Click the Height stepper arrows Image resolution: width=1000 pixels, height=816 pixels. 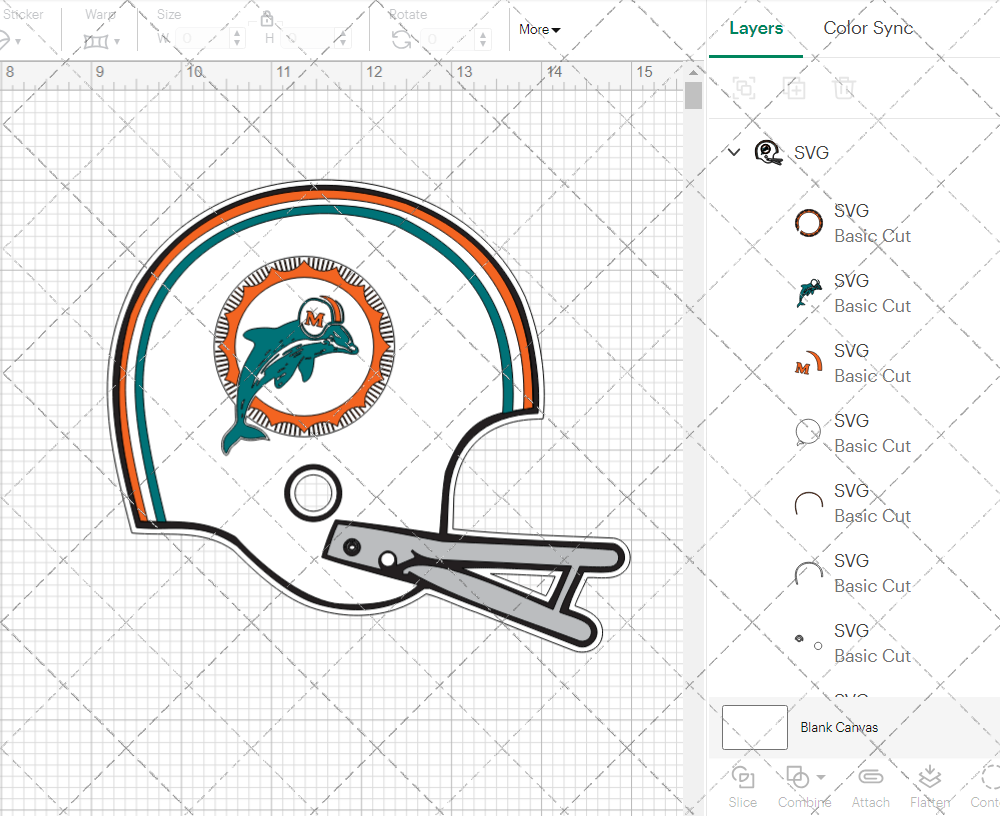[342, 39]
